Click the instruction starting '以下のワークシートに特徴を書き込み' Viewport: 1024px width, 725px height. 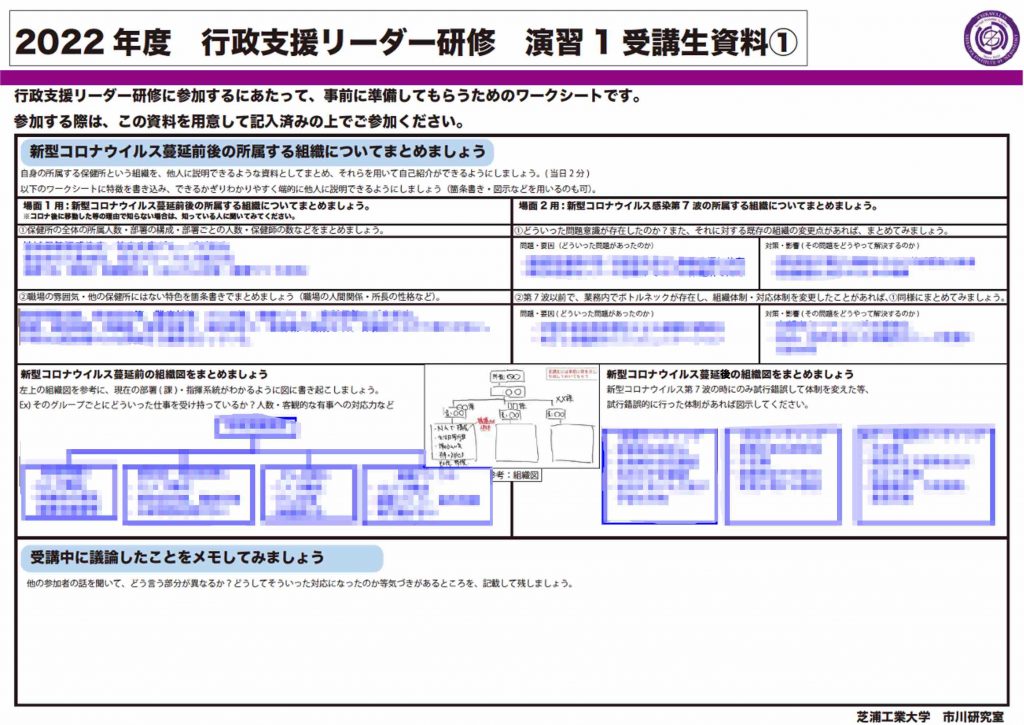pos(308,189)
